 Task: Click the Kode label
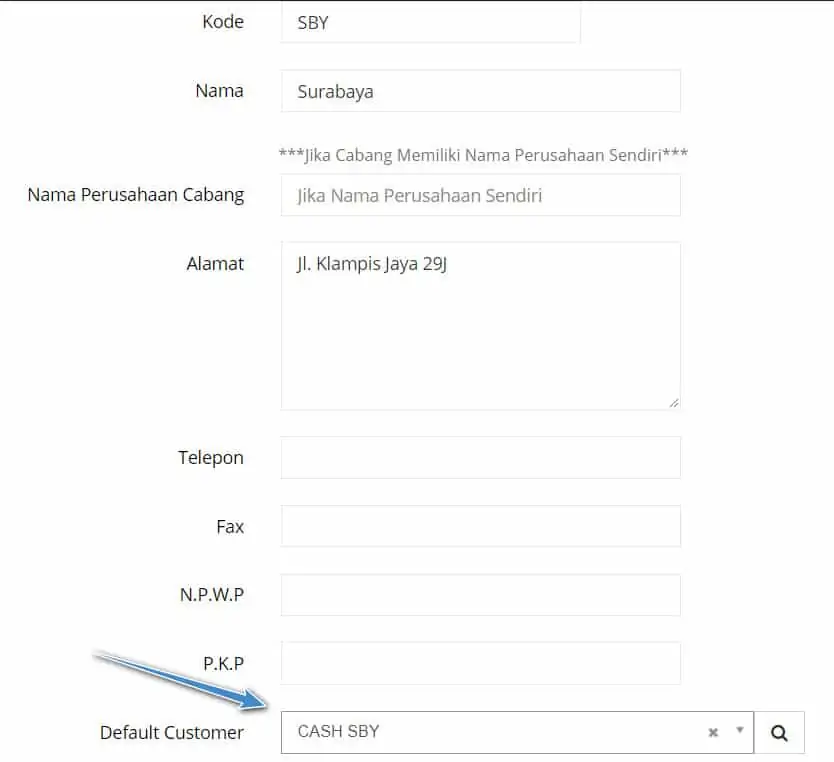coord(223,22)
